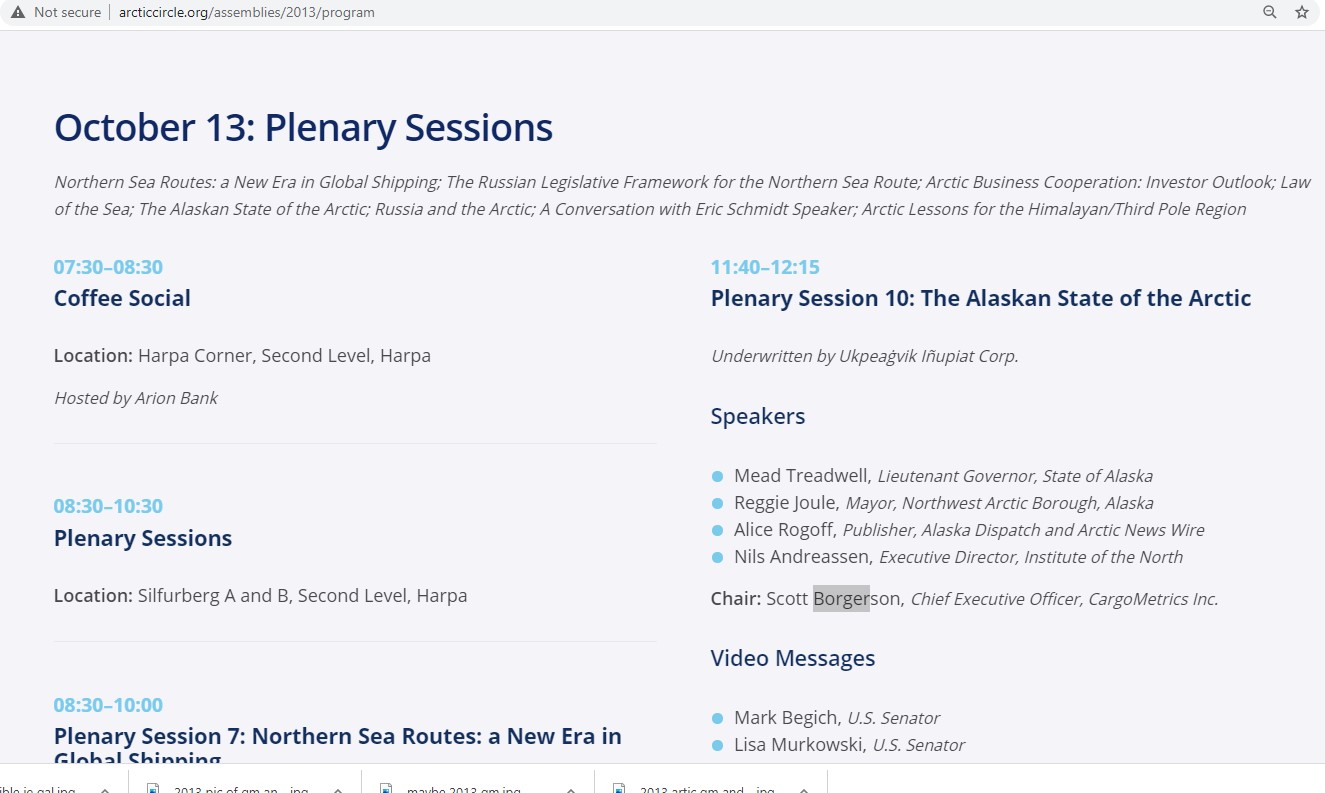
Task: Expand chevron for "2013 artic gm and" download
Action: (803, 789)
